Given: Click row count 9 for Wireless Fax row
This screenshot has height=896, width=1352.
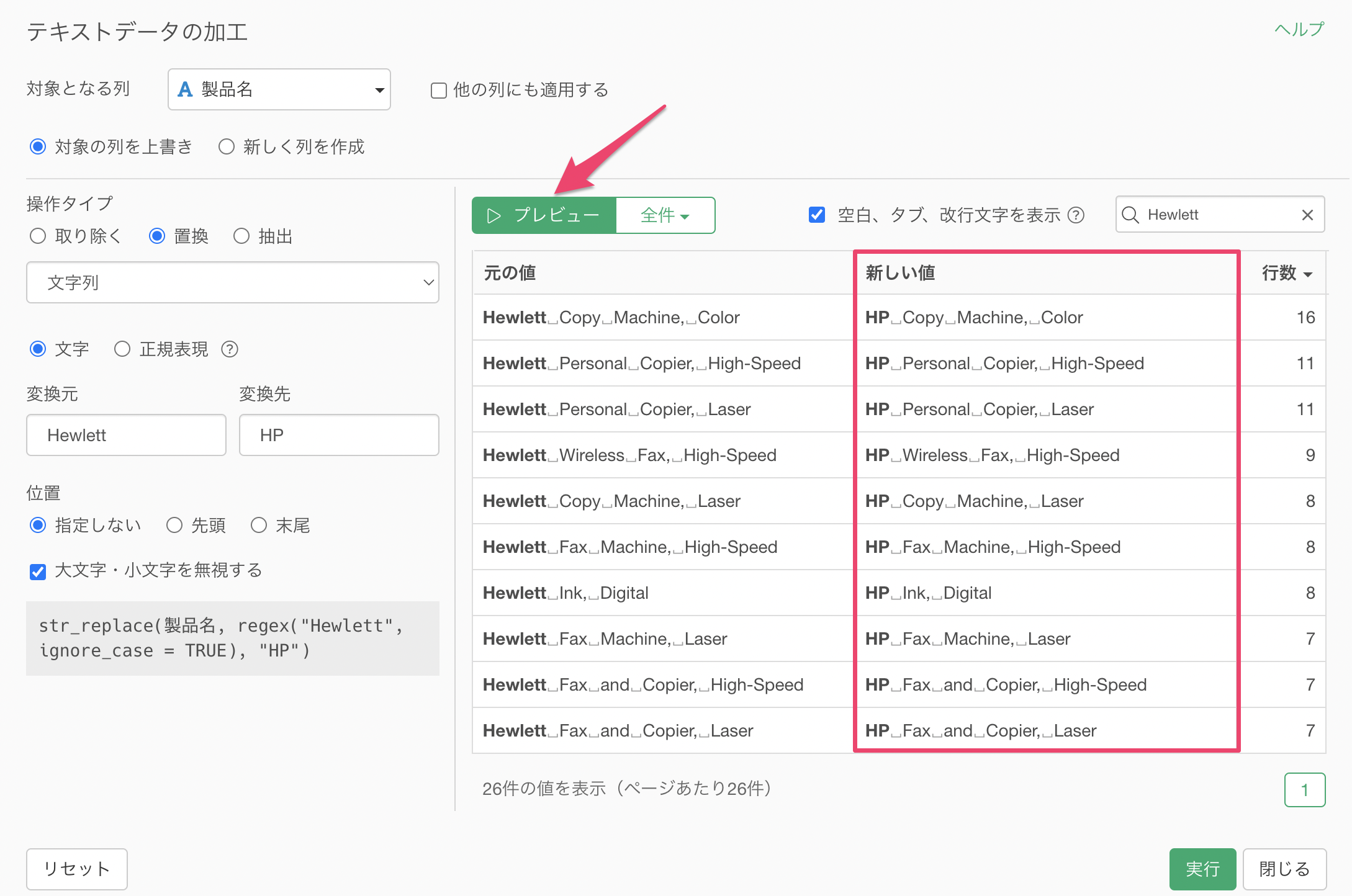Looking at the screenshot, I should coord(1310,455).
